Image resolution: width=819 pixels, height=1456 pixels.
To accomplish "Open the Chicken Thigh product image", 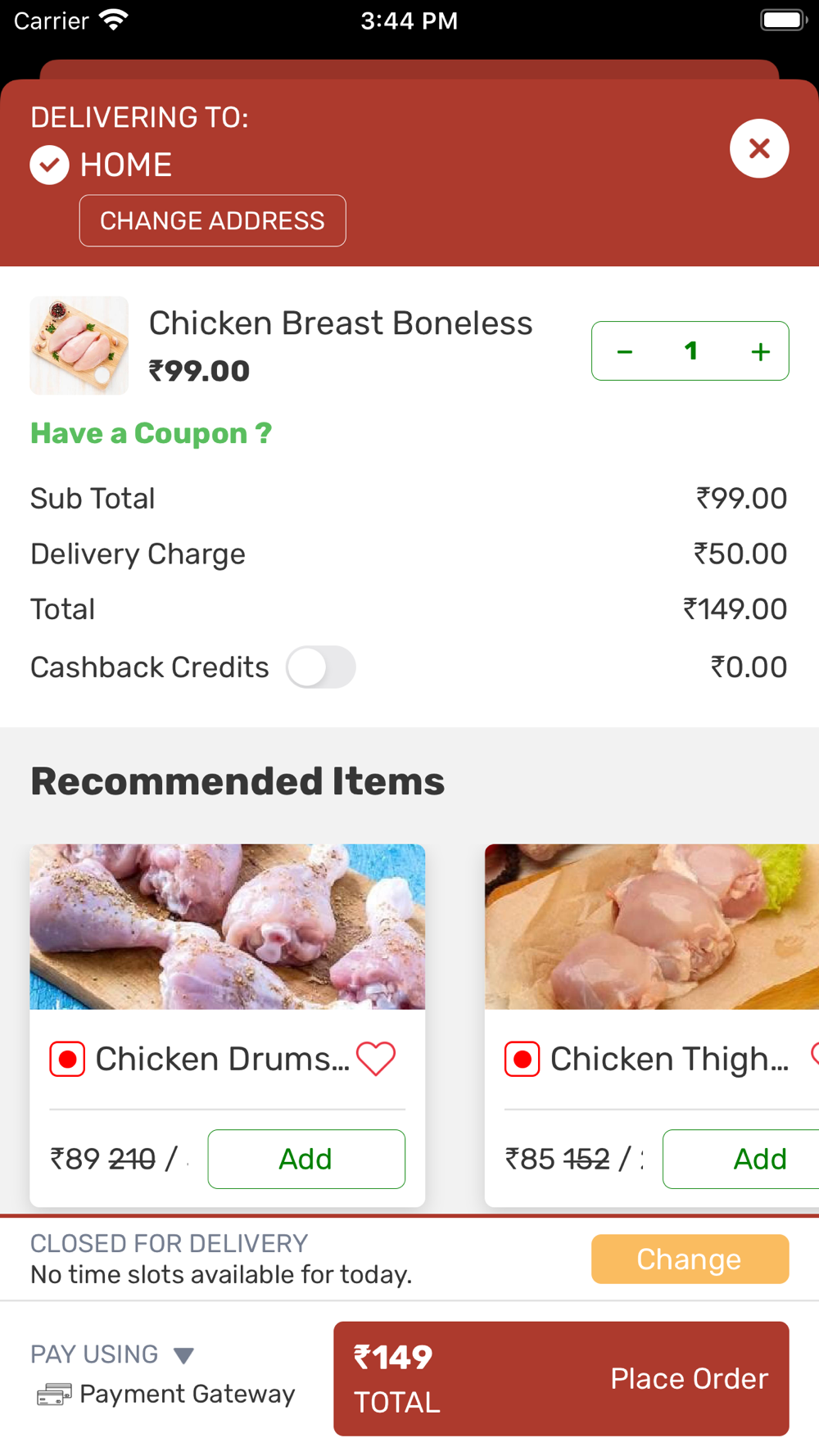I will tap(652, 927).
